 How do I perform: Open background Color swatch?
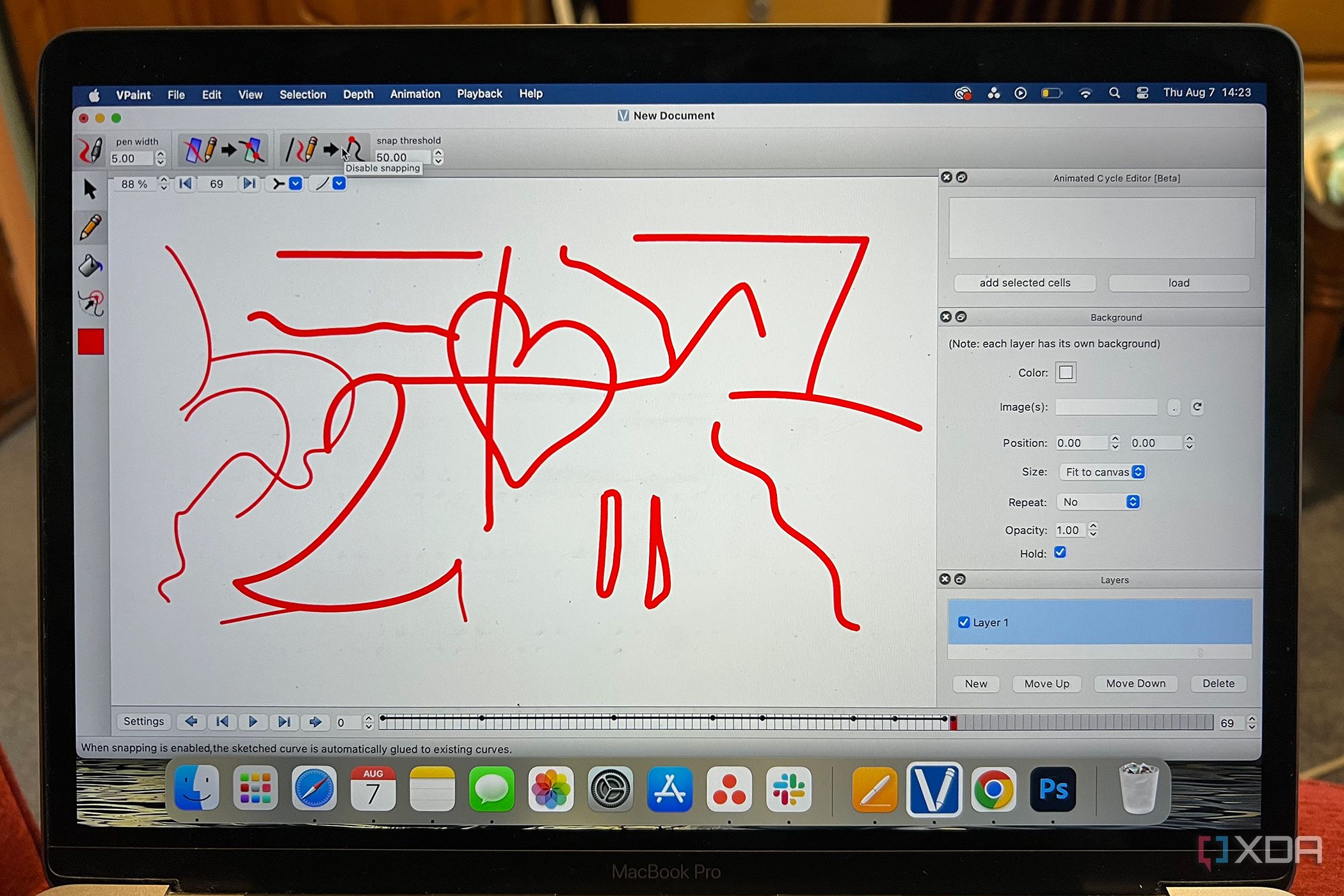pos(1066,372)
